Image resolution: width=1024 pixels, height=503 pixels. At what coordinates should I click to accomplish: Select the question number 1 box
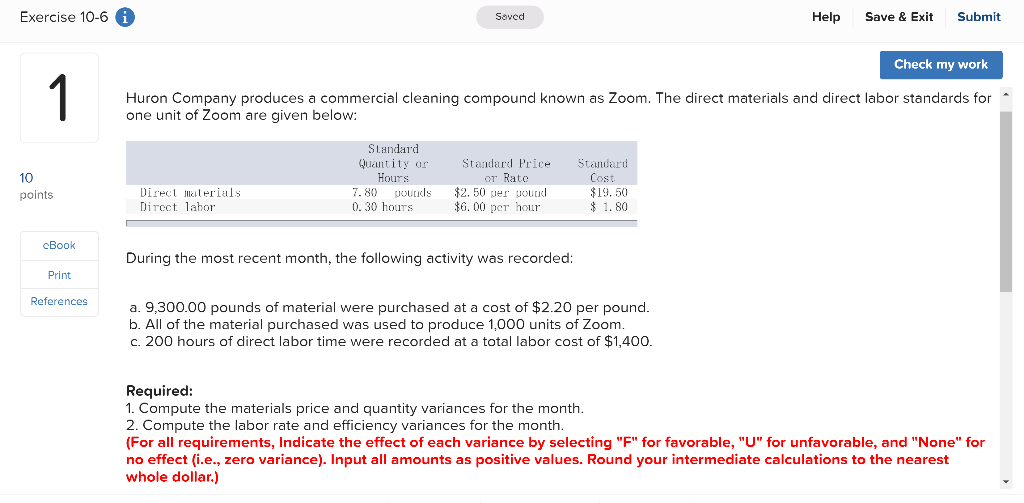(59, 97)
